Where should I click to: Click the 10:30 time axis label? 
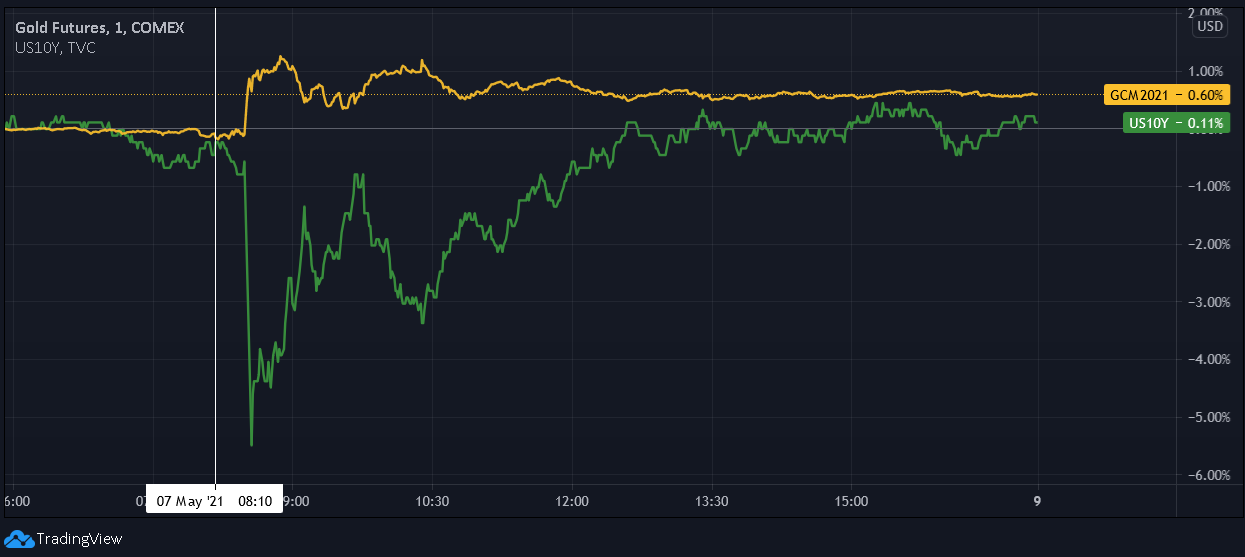point(430,500)
